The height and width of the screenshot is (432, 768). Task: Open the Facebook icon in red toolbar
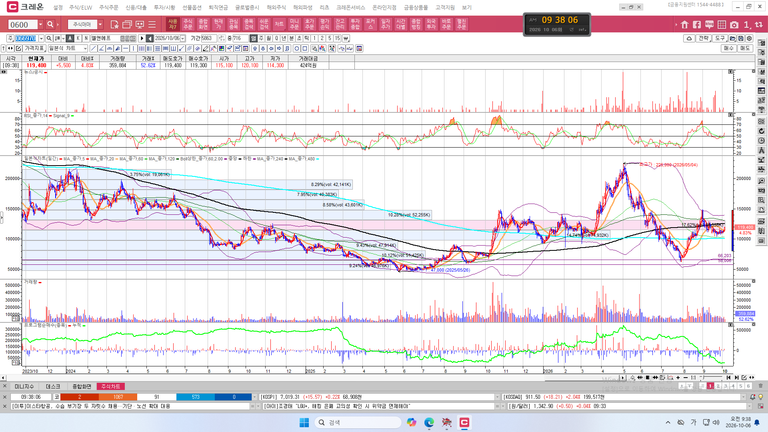tap(697, 24)
